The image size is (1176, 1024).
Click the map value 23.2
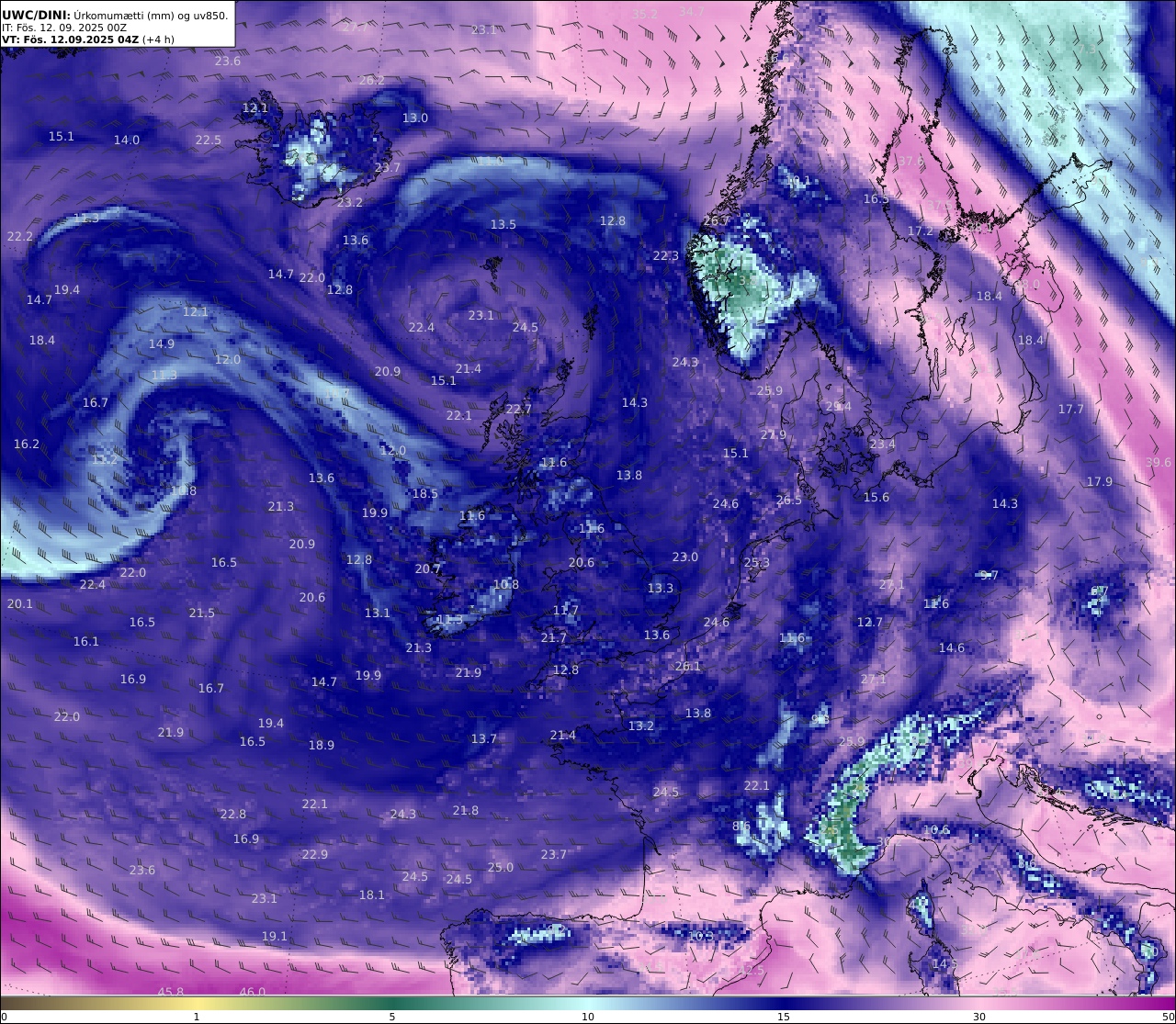click(350, 203)
